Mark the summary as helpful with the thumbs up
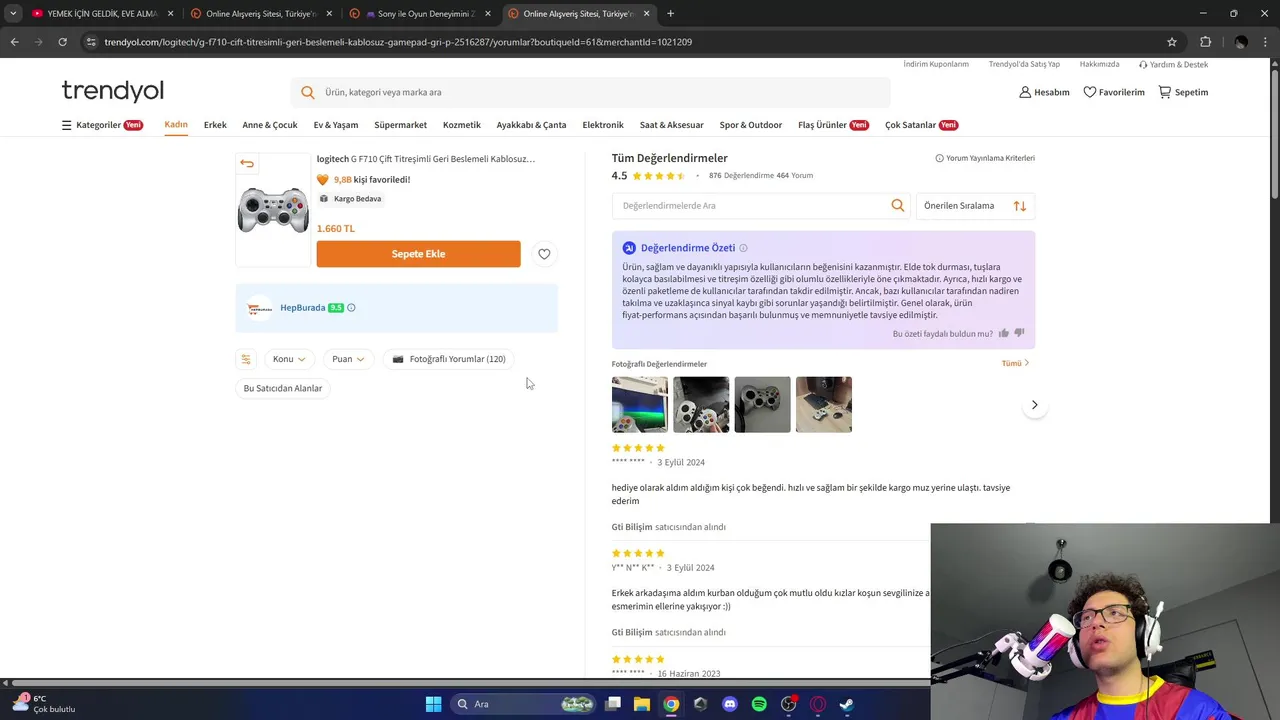Screen dimensions: 1280x720 click(x=1004, y=333)
